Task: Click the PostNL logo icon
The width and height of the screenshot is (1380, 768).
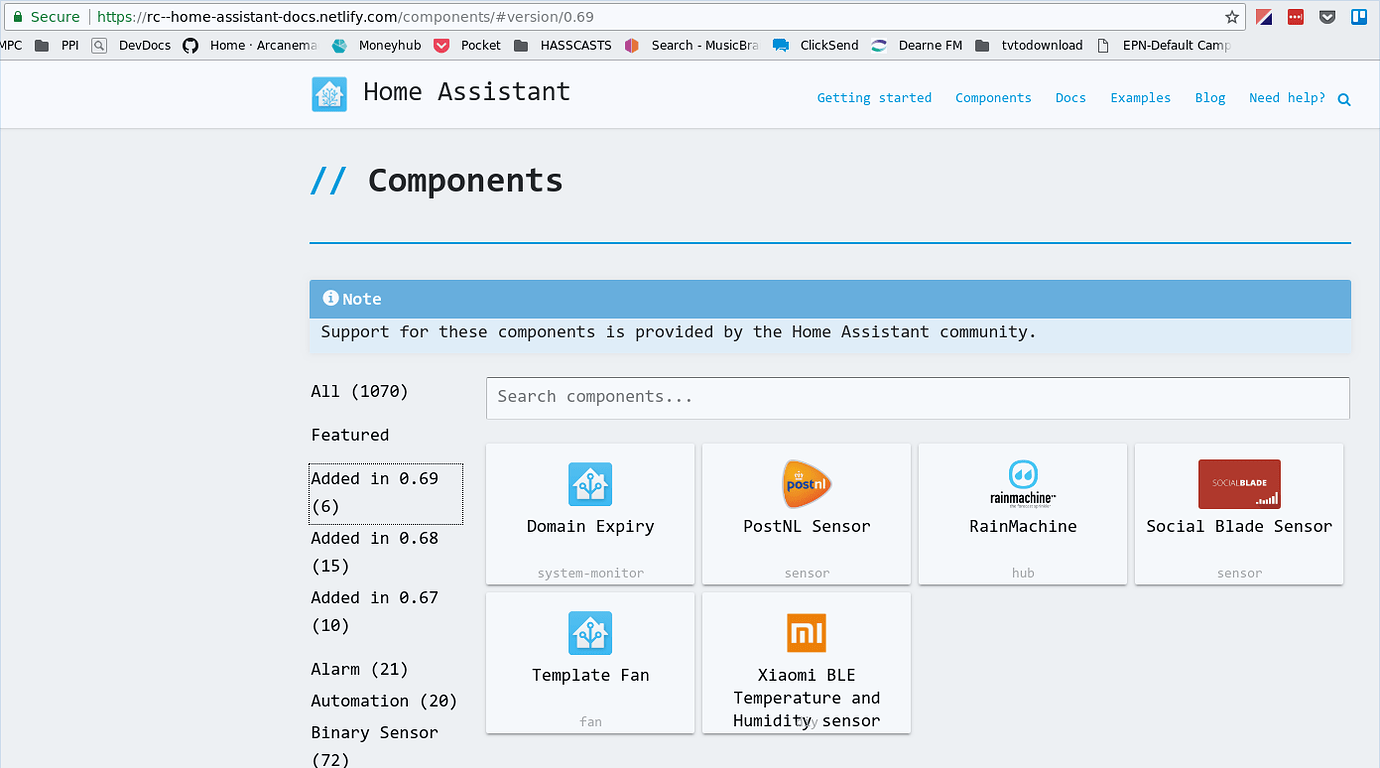Action: coord(807,484)
